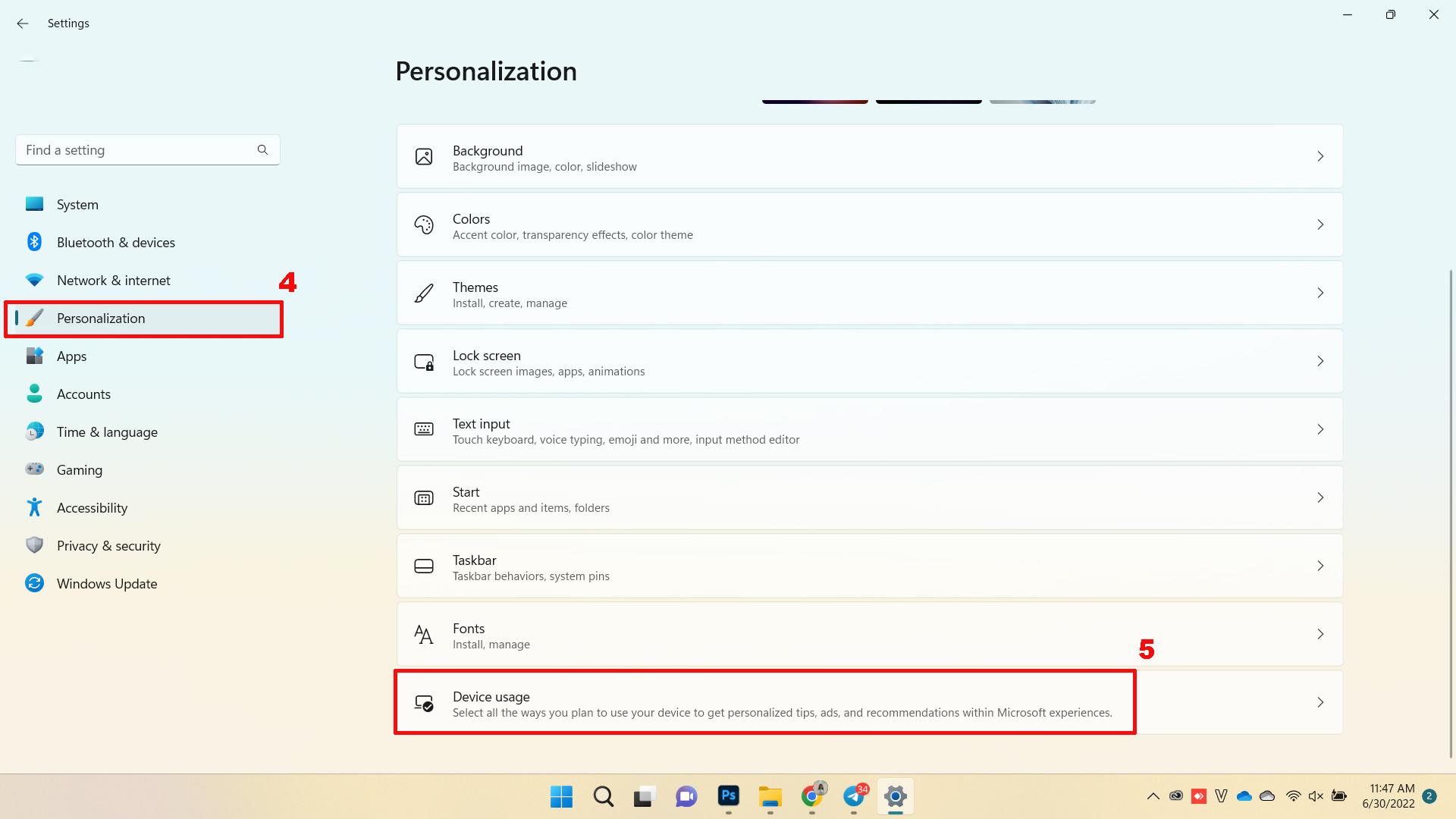The height and width of the screenshot is (819, 1456).
Task: Open Apps settings category
Action: [x=147, y=356]
